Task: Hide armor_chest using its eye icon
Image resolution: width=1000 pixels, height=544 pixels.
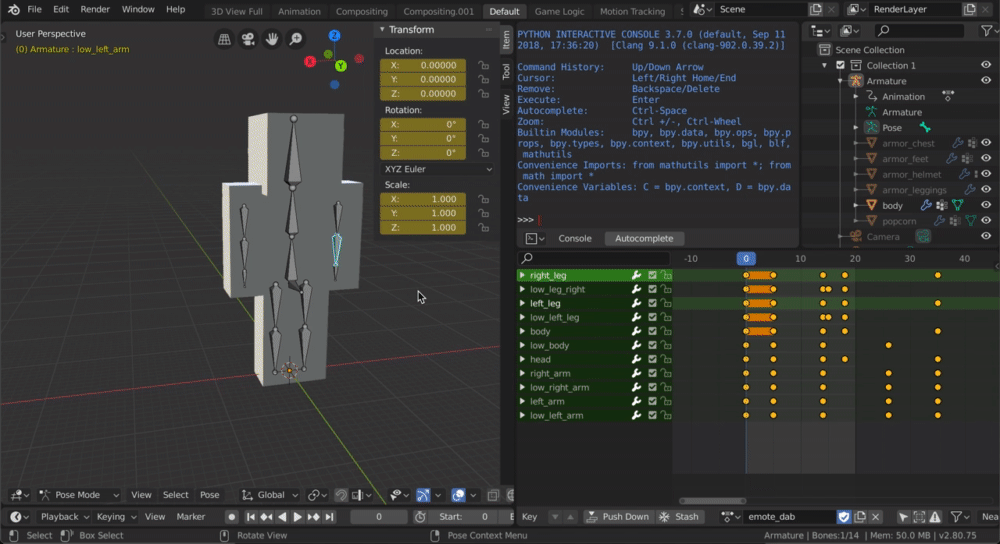Action: pyautogui.click(x=986, y=143)
